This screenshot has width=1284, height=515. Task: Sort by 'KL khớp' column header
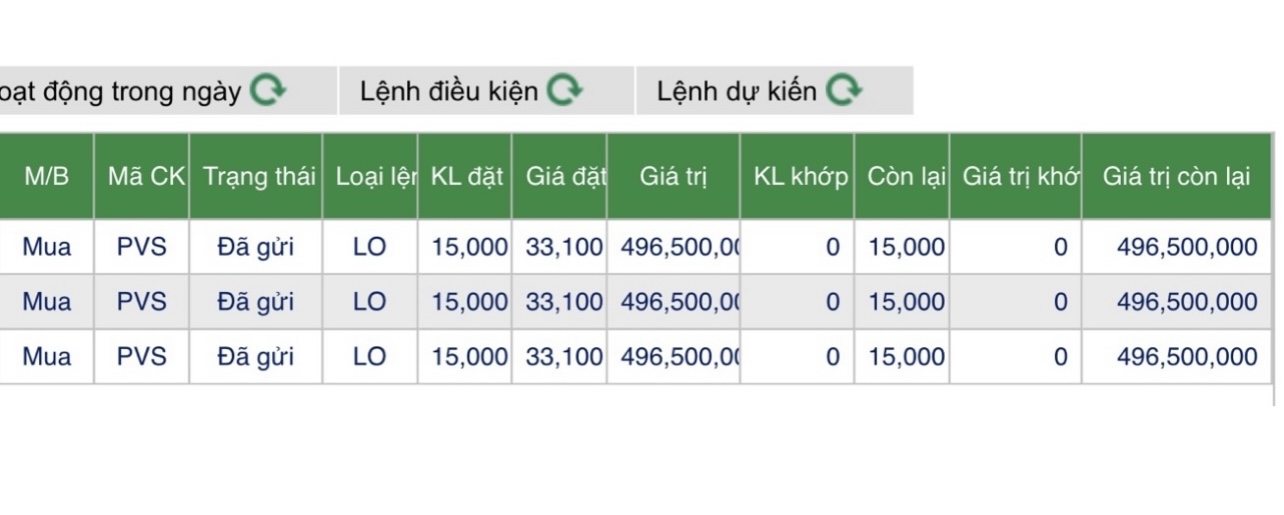800,177
